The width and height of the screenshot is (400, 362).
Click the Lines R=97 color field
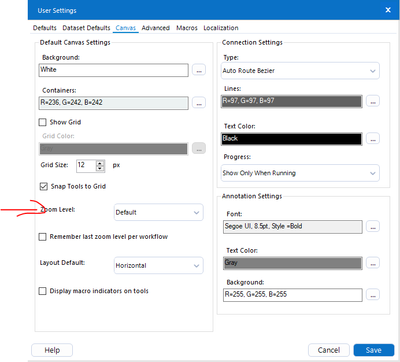point(292,101)
